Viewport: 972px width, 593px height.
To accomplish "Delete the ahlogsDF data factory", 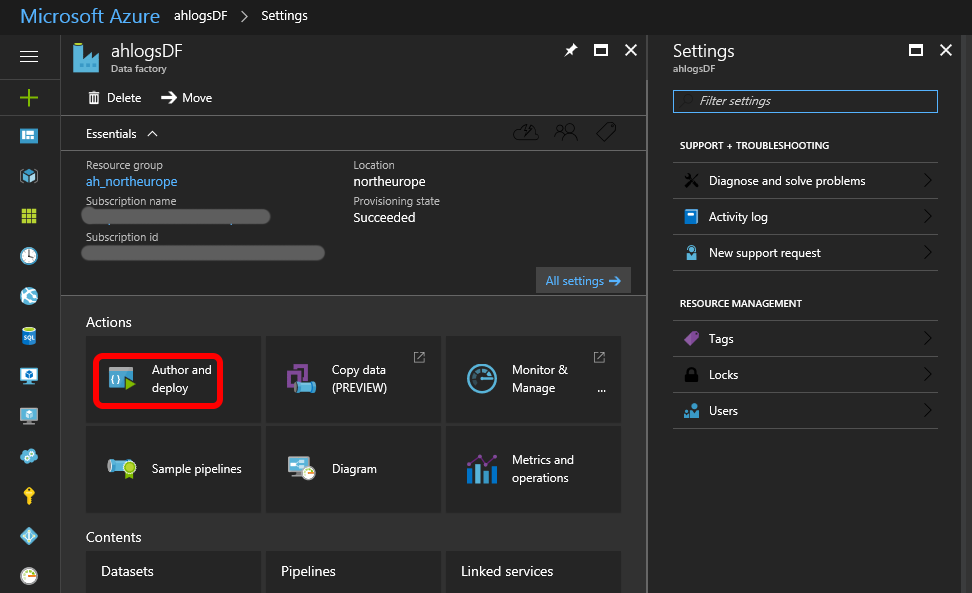I will [115, 98].
